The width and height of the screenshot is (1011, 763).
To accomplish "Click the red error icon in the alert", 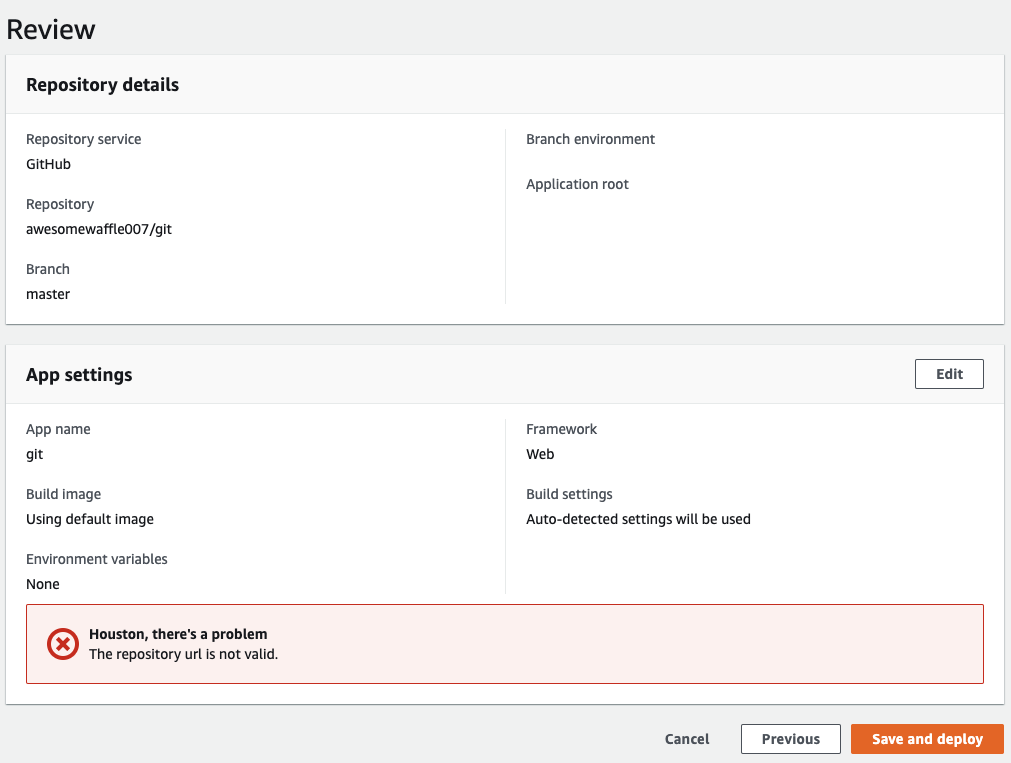I will click(62, 644).
